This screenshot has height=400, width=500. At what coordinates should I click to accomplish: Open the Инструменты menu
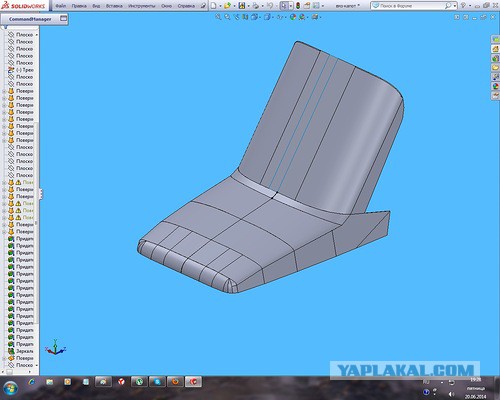[142, 6]
